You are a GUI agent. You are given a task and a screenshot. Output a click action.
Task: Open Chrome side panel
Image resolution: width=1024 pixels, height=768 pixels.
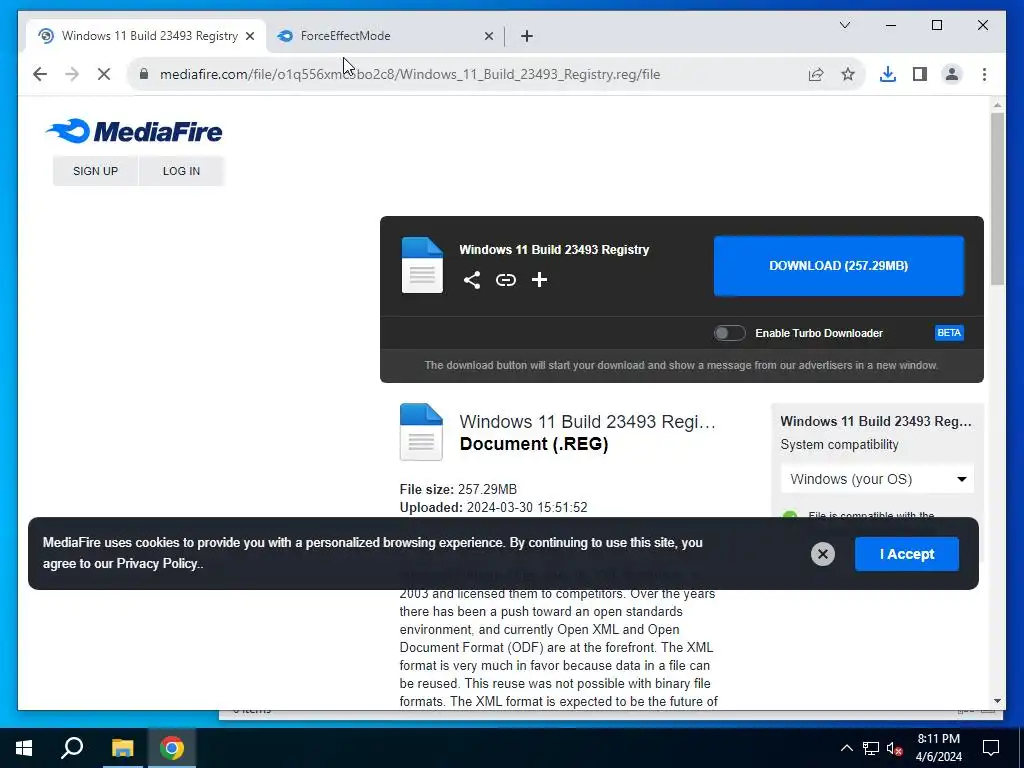coord(920,74)
